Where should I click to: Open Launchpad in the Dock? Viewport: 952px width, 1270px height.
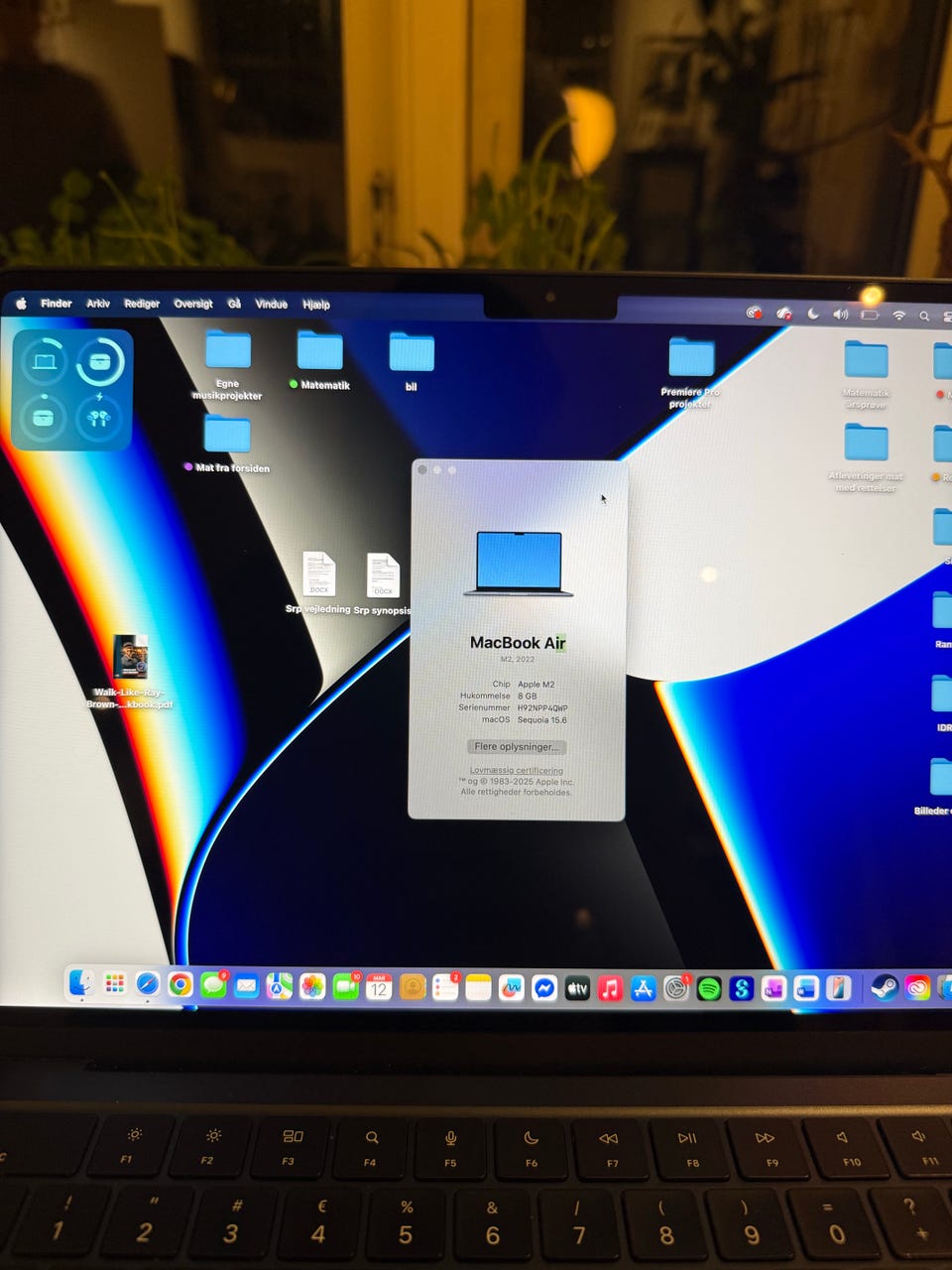(x=115, y=984)
